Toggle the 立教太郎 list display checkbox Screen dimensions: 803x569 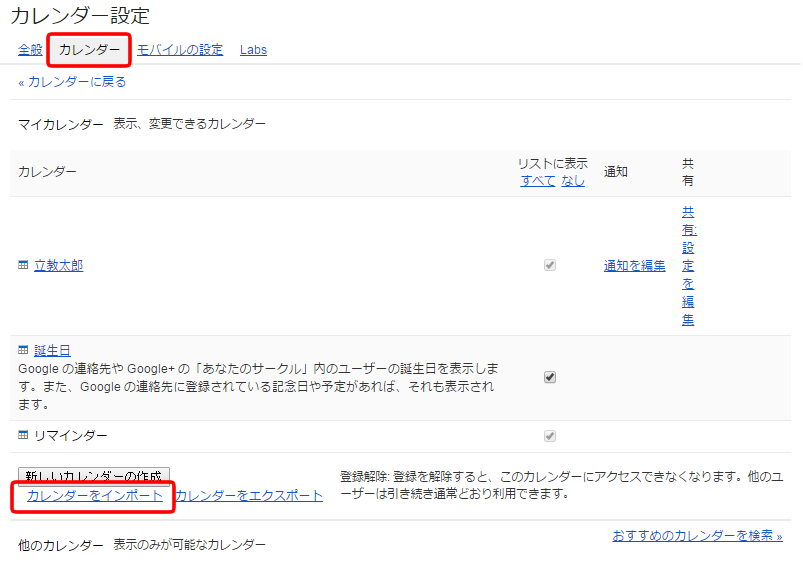pyautogui.click(x=550, y=265)
